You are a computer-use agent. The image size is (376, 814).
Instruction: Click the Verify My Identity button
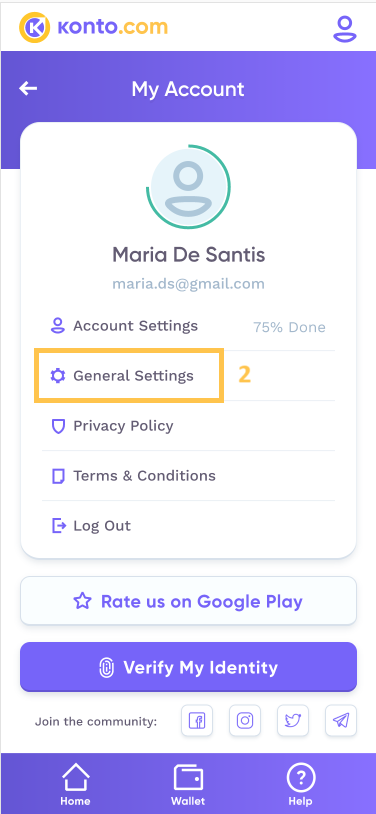click(x=188, y=667)
